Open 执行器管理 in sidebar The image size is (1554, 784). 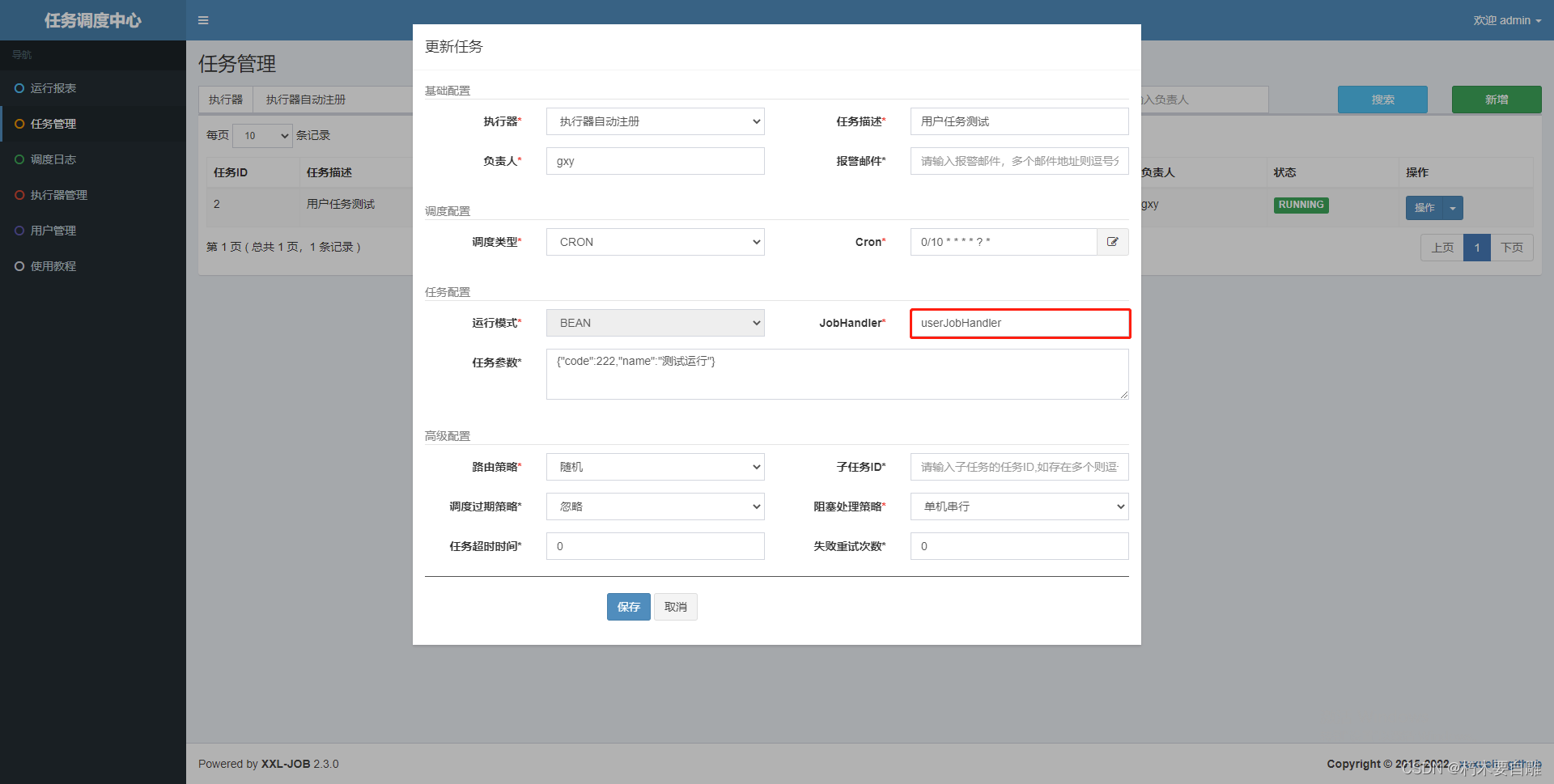click(x=93, y=195)
